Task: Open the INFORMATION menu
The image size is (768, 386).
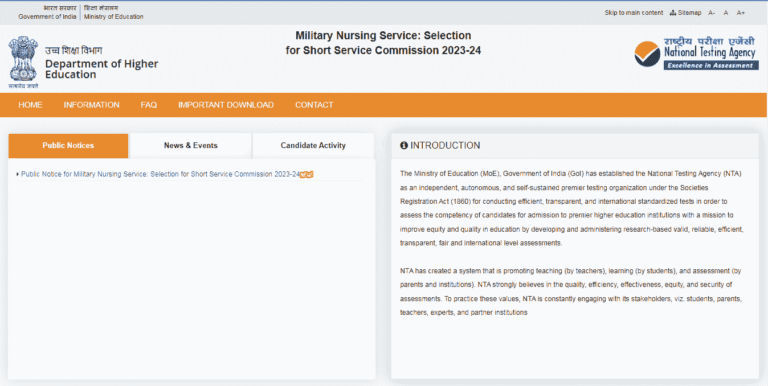Action: tap(92, 105)
